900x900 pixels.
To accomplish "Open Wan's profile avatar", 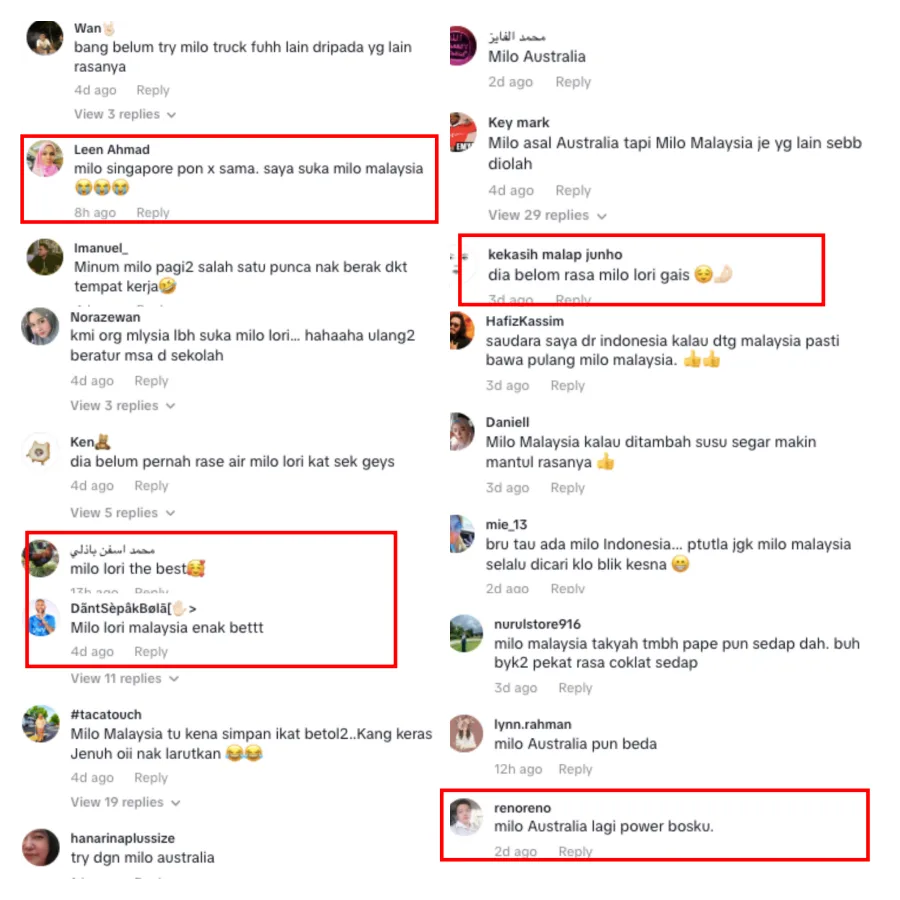I will coord(45,38).
